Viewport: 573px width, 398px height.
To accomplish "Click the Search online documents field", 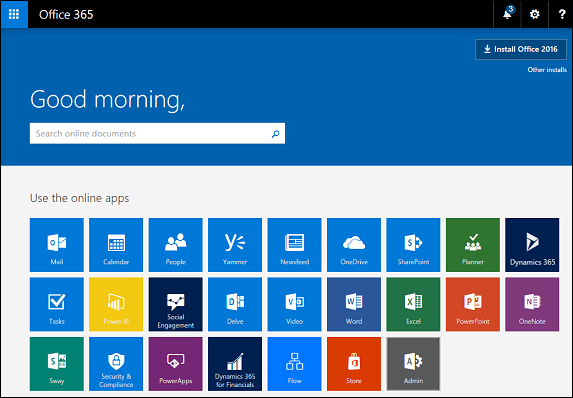I will [x=158, y=133].
